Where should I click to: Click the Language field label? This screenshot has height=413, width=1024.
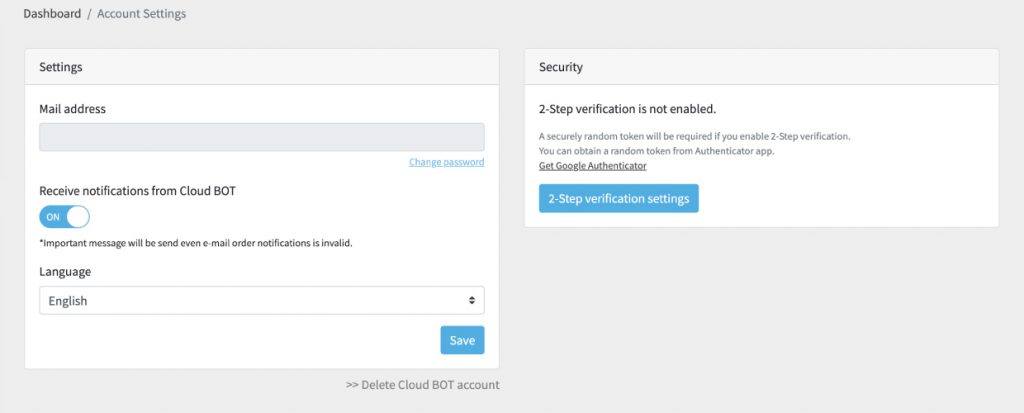click(x=65, y=272)
